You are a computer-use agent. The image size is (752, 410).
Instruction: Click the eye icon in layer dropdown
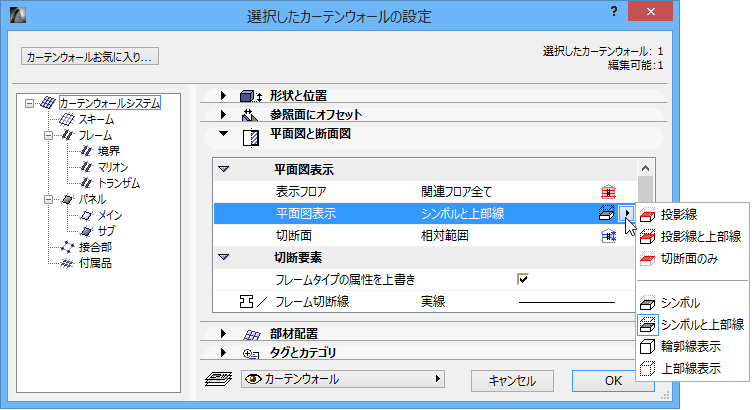coord(253,379)
